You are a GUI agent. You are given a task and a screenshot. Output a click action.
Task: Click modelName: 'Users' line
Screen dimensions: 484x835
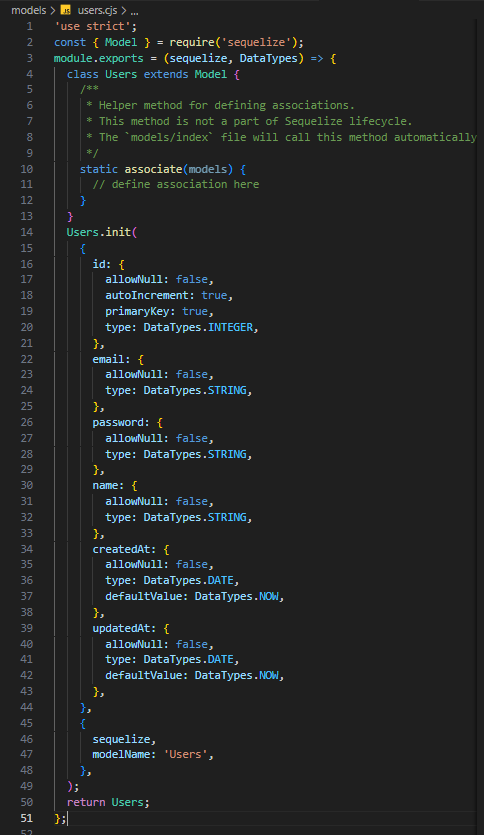(153, 755)
